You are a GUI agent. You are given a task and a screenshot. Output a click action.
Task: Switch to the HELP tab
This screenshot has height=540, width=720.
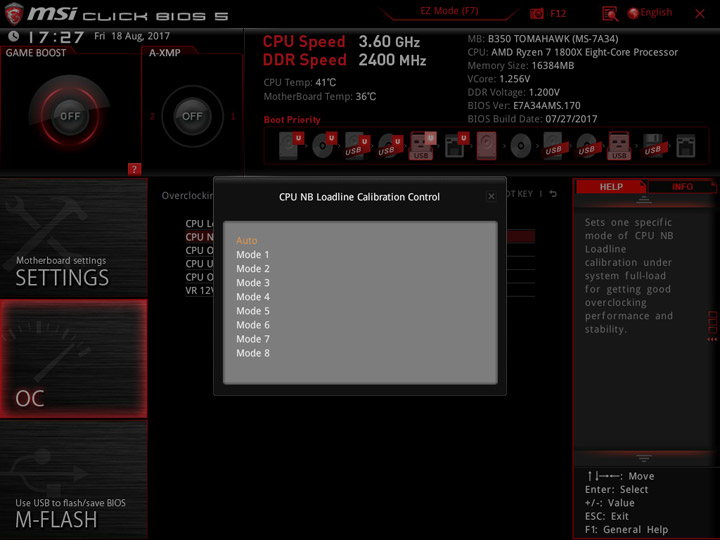611,187
